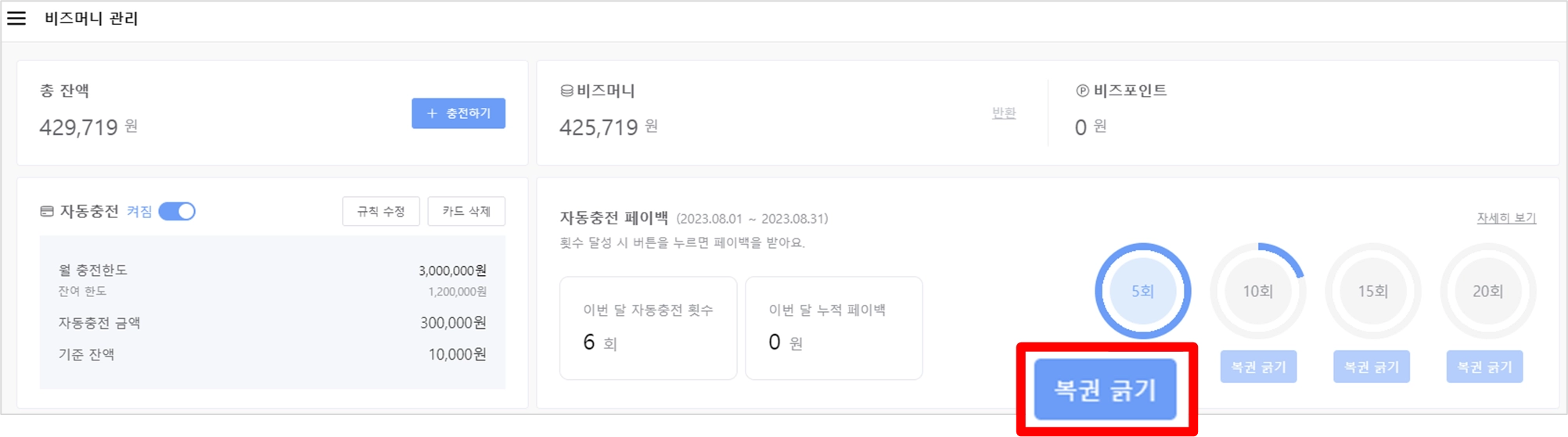Click the large highlighted 복권 긁기 button
The image size is (1568, 437).
1106,389
